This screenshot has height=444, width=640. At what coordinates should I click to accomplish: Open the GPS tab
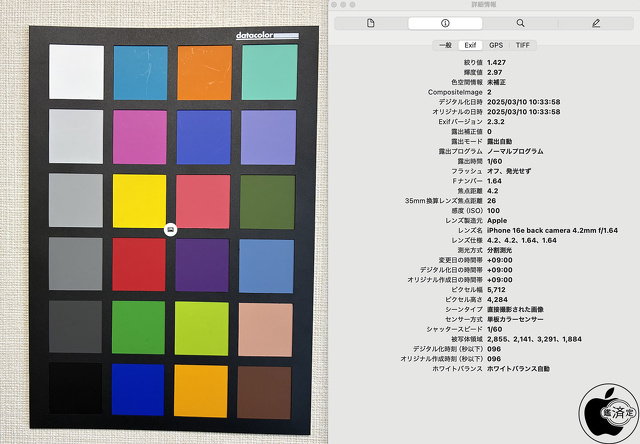[x=497, y=45]
